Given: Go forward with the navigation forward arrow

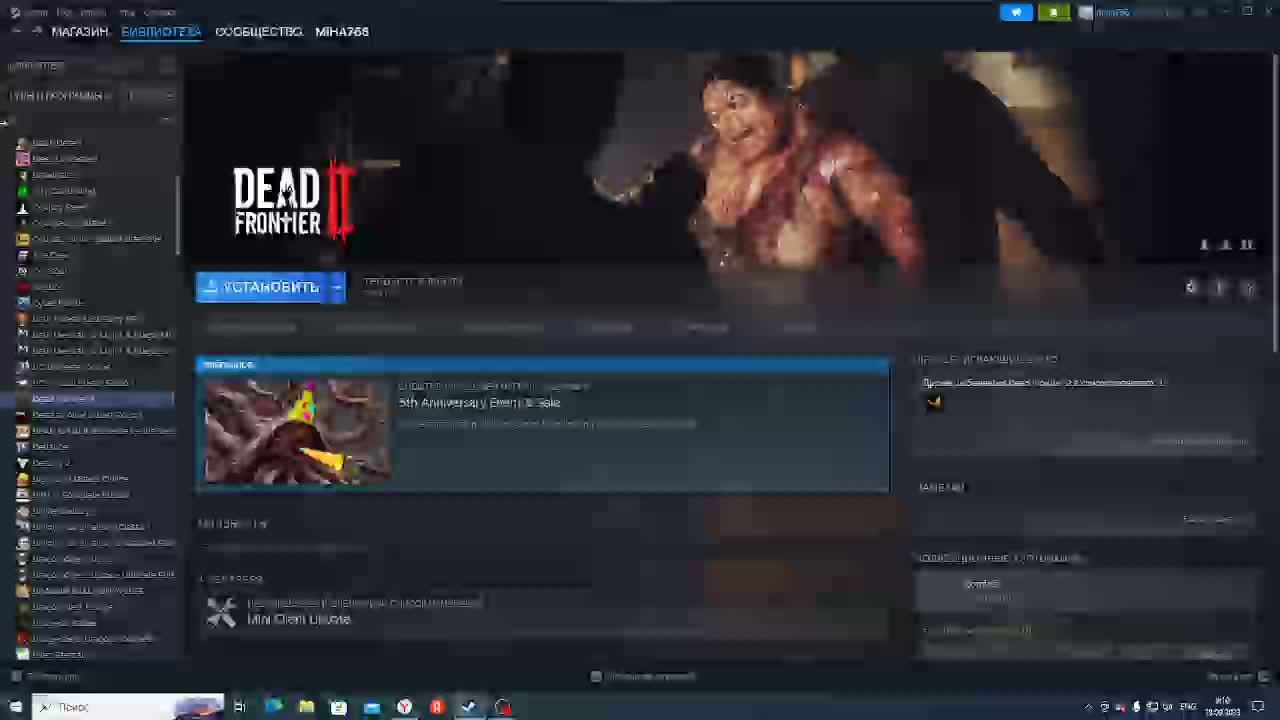Looking at the screenshot, I should pyautogui.click(x=37, y=32).
